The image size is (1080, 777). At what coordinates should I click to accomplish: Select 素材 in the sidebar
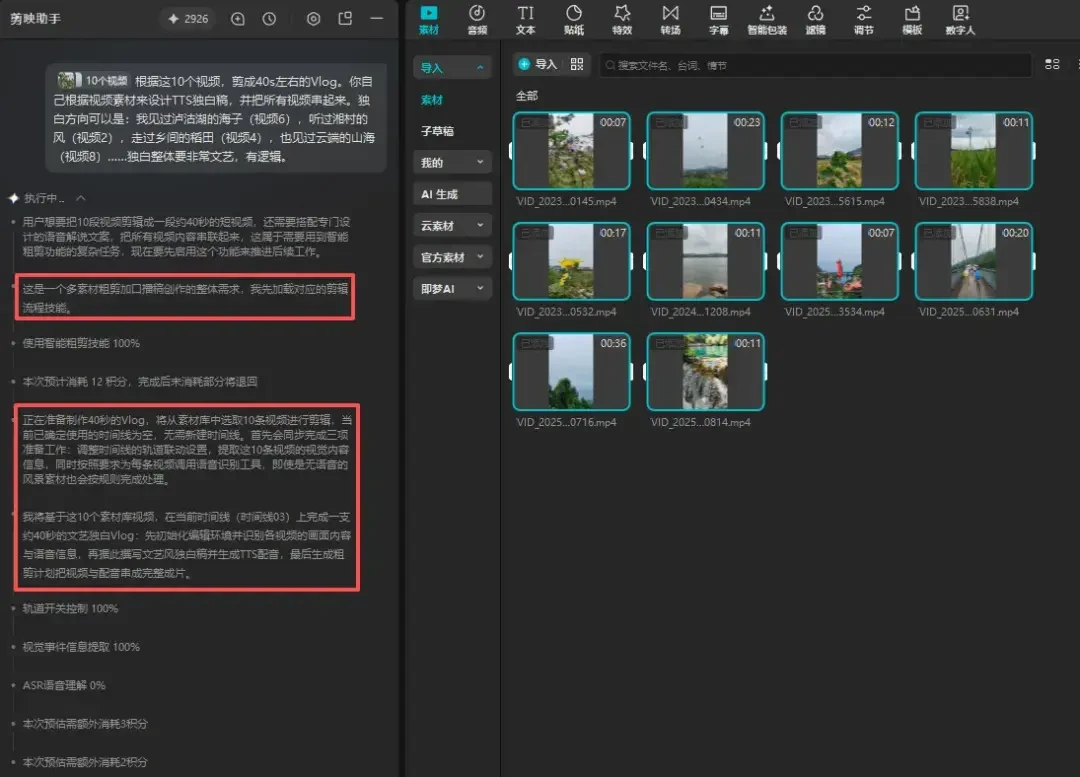[x=432, y=100]
